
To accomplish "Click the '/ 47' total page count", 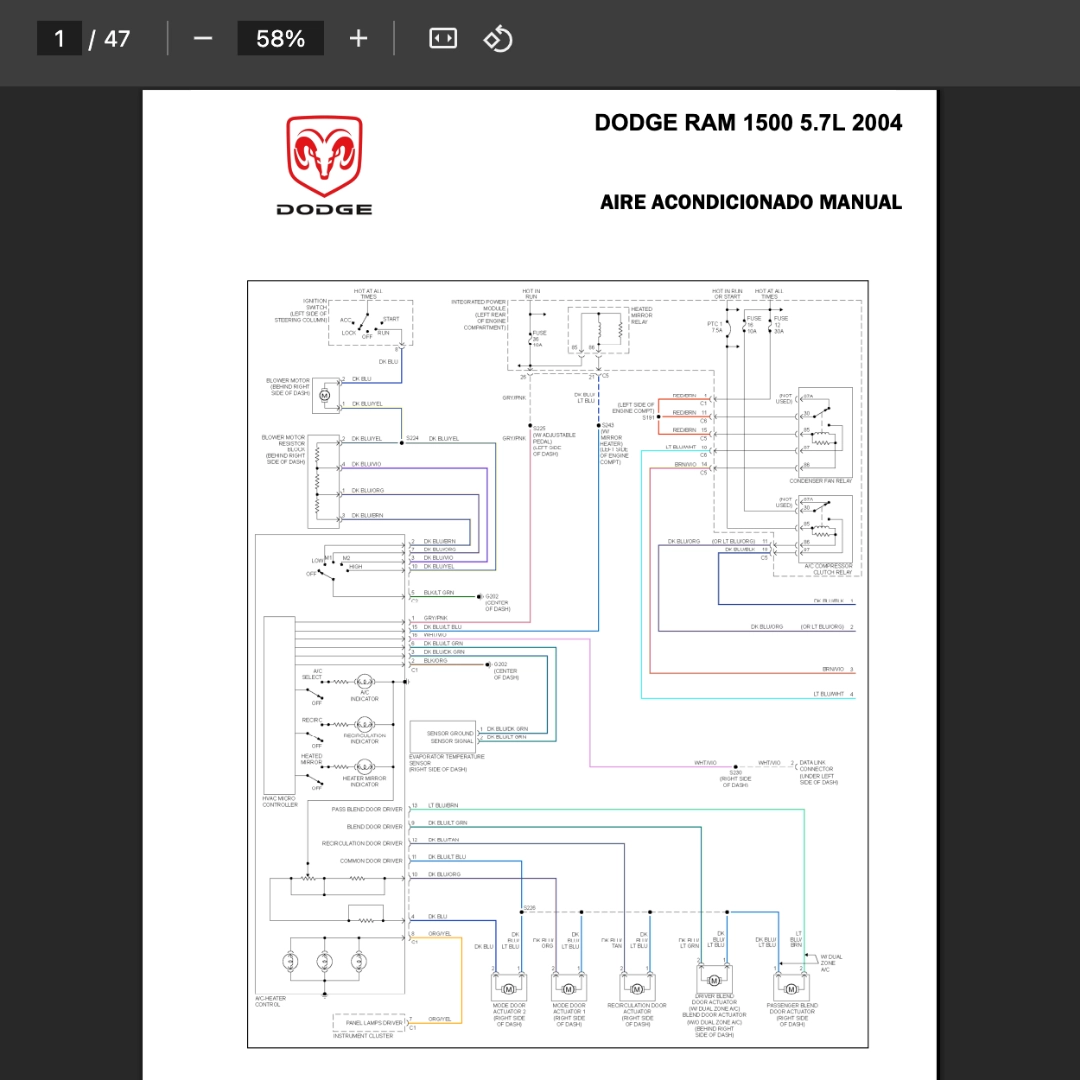I will (x=110, y=39).
